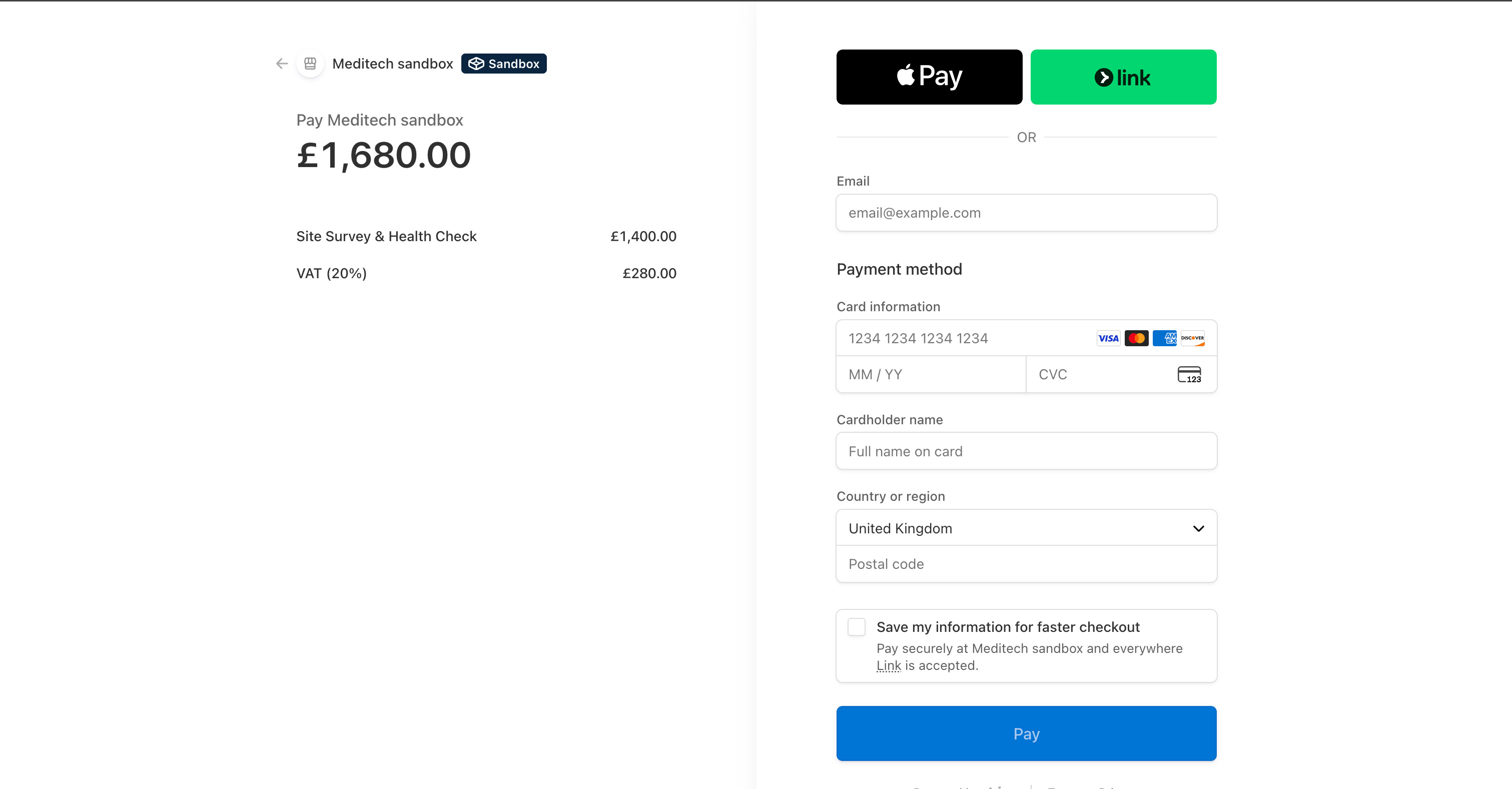The image size is (1512, 789).
Task: Focus the Email input field
Action: coord(1026,213)
